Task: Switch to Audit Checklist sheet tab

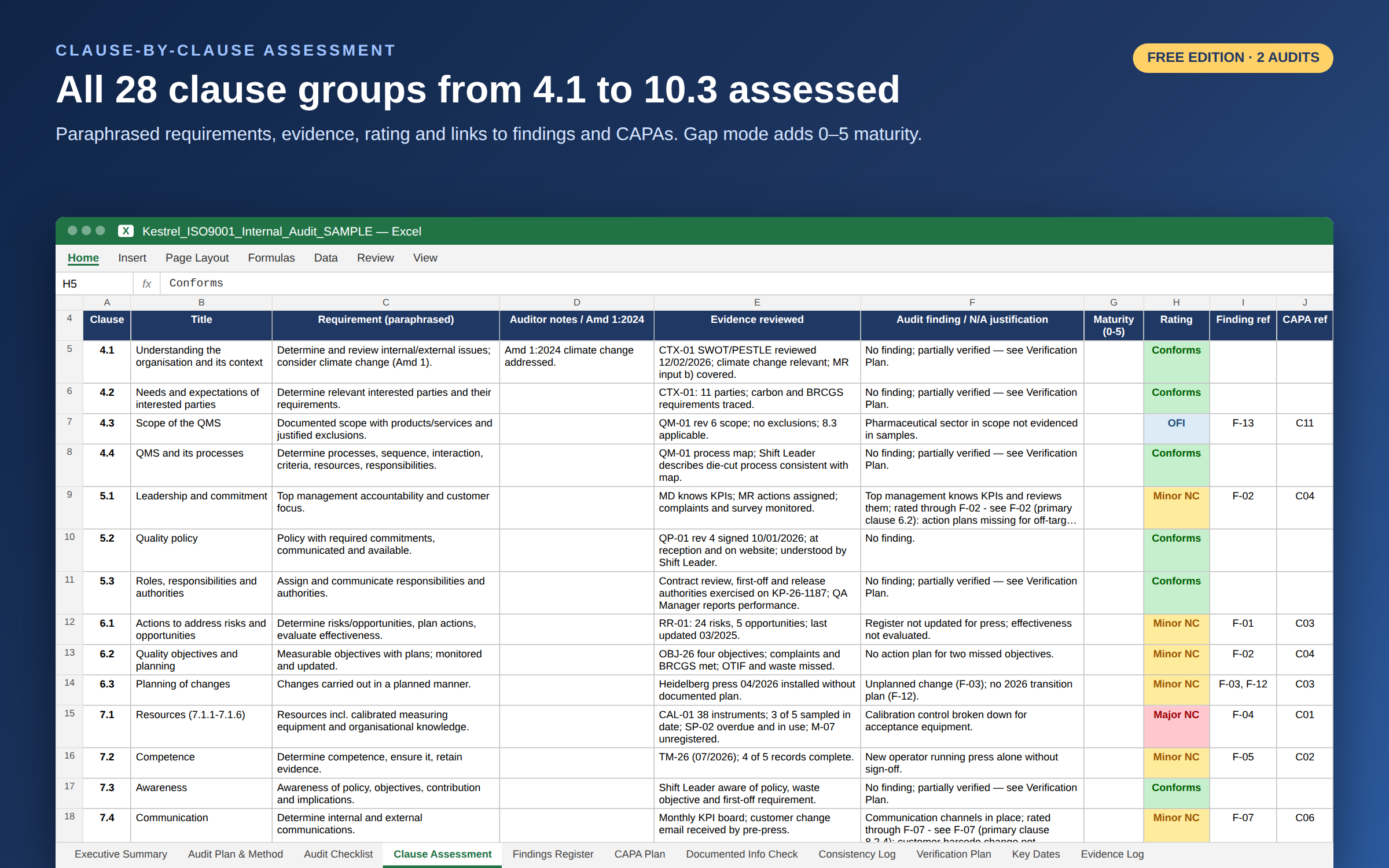Action: 339,854
